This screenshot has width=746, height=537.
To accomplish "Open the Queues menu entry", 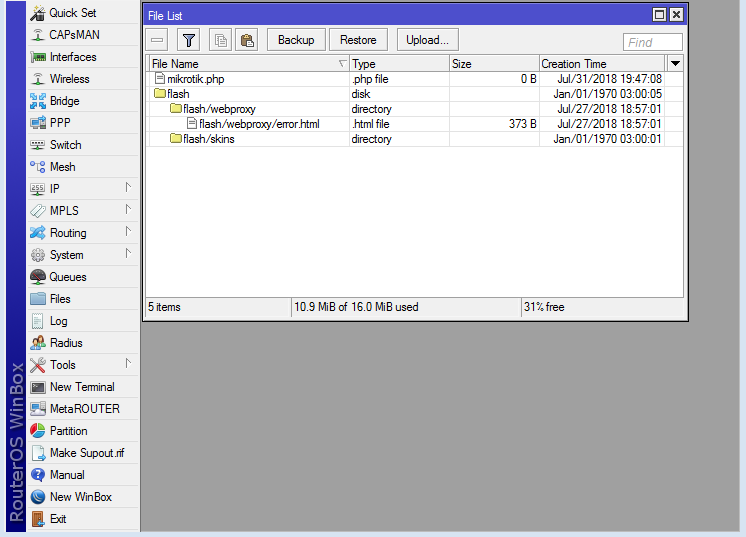I will pyautogui.click(x=83, y=277).
